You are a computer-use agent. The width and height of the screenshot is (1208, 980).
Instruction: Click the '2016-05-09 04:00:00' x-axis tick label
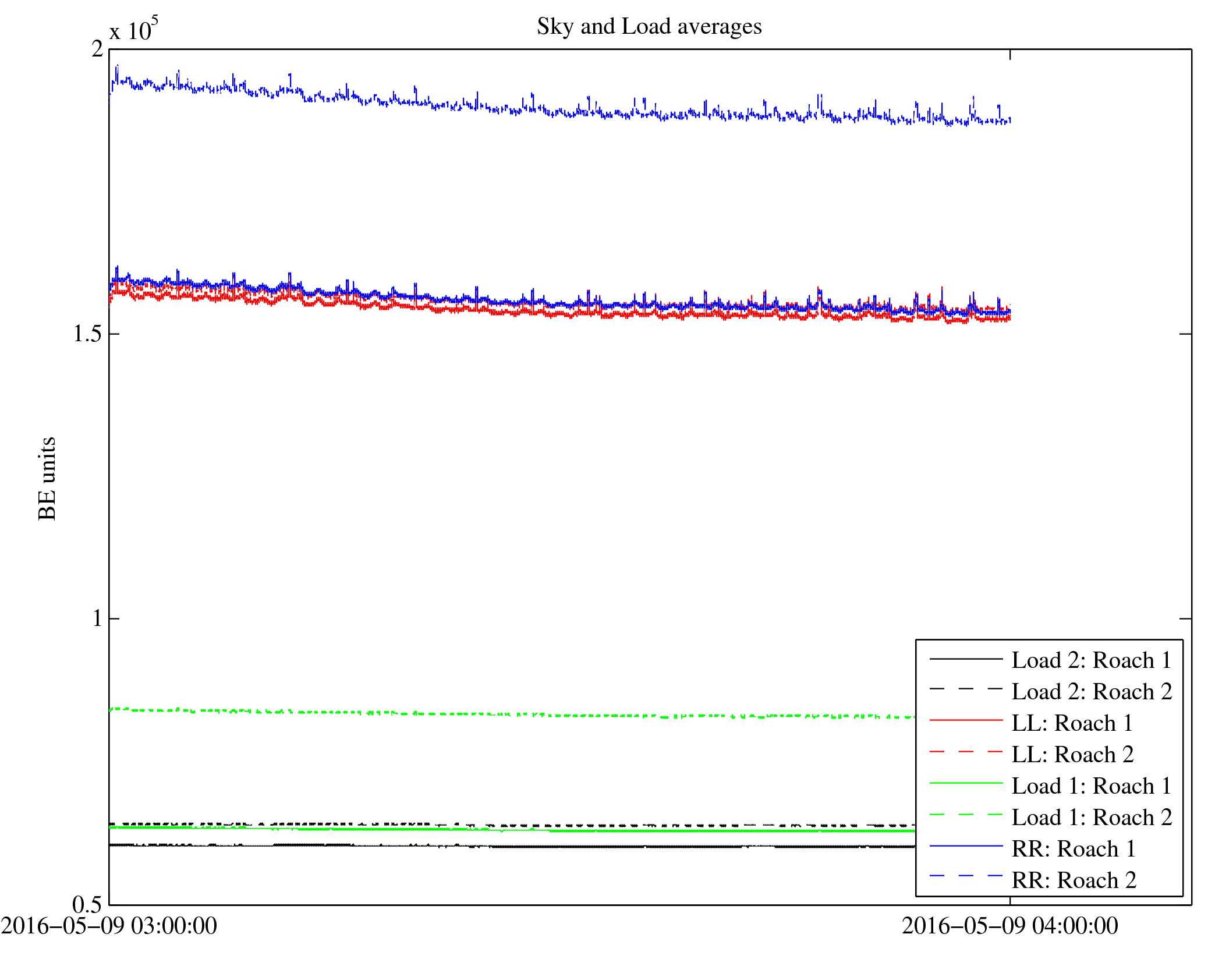click(x=1009, y=926)
